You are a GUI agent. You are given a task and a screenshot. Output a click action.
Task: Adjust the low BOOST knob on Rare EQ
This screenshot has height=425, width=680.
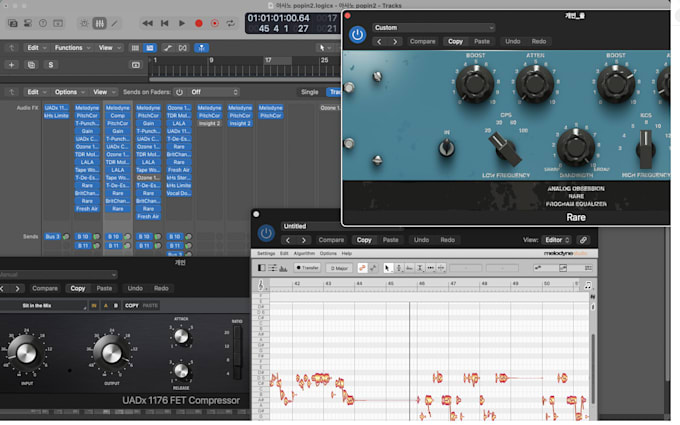pos(475,83)
